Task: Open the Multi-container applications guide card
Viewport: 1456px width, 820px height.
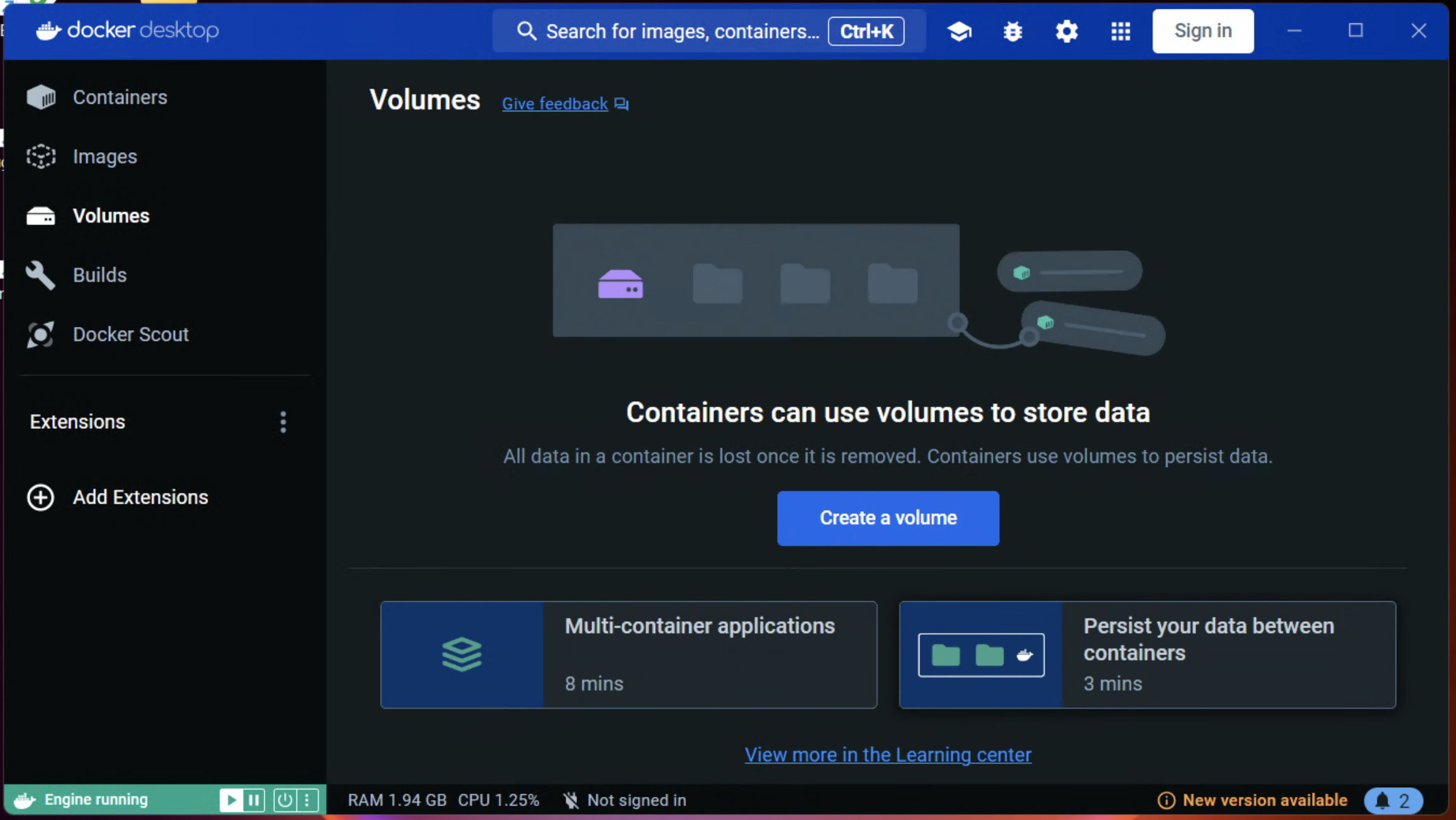Action: [x=629, y=655]
